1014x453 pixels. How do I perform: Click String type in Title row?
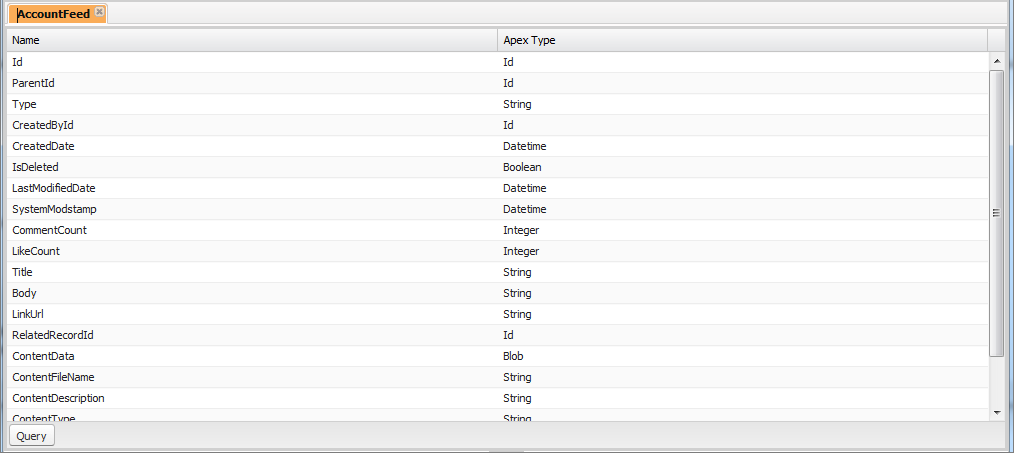point(517,272)
